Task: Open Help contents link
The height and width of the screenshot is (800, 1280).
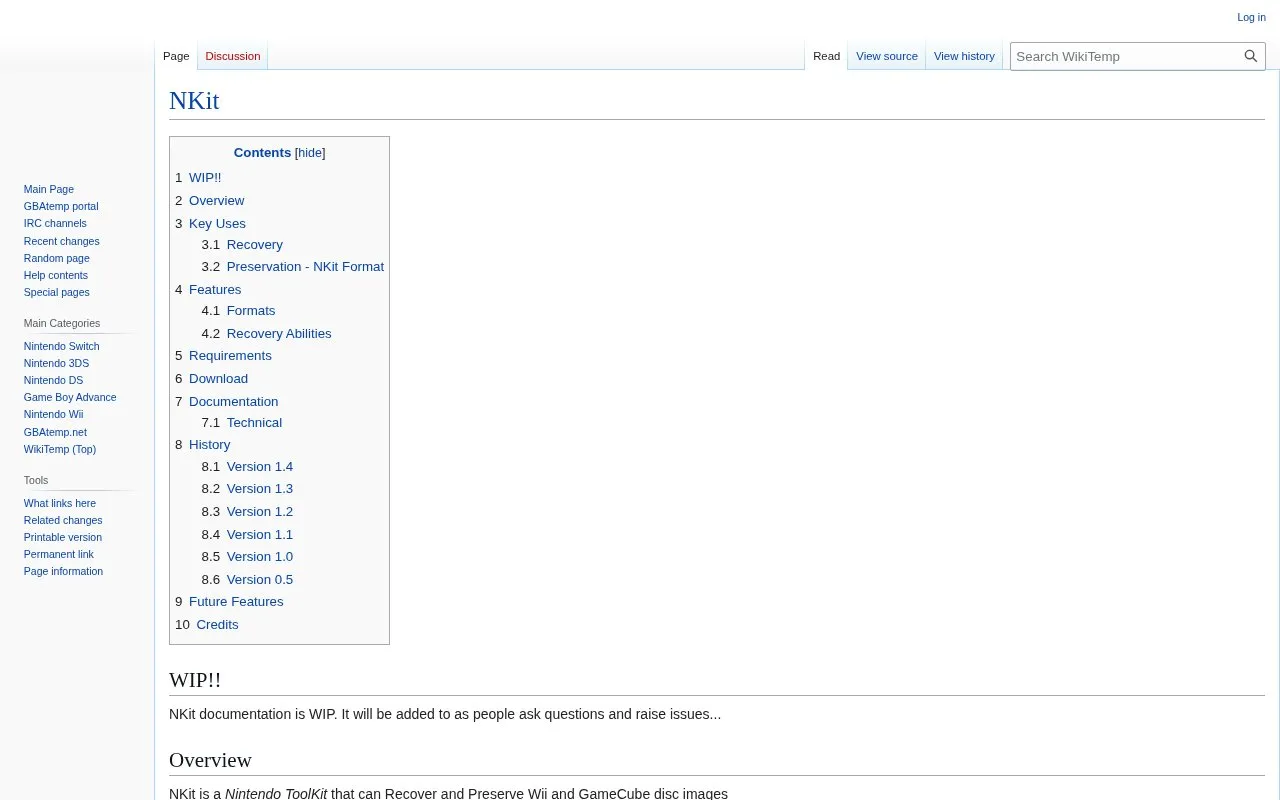Action: click(x=56, y=275)
